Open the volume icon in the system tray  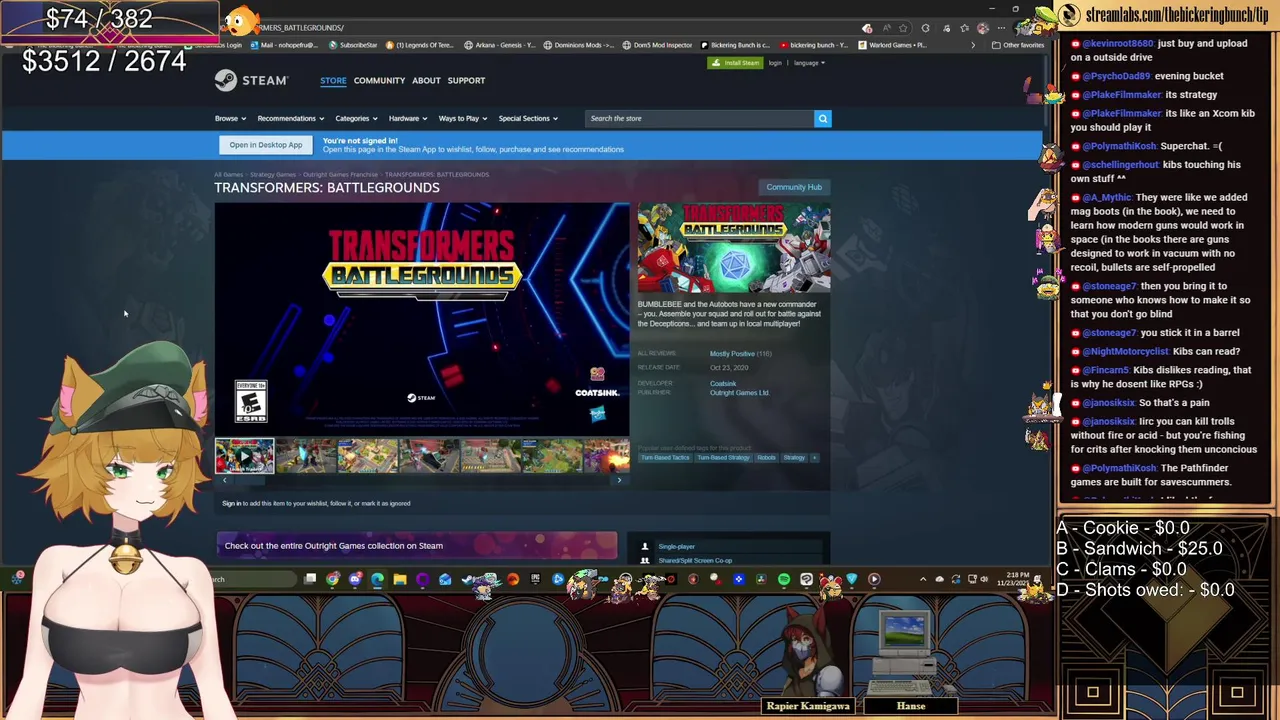[984, 579]
